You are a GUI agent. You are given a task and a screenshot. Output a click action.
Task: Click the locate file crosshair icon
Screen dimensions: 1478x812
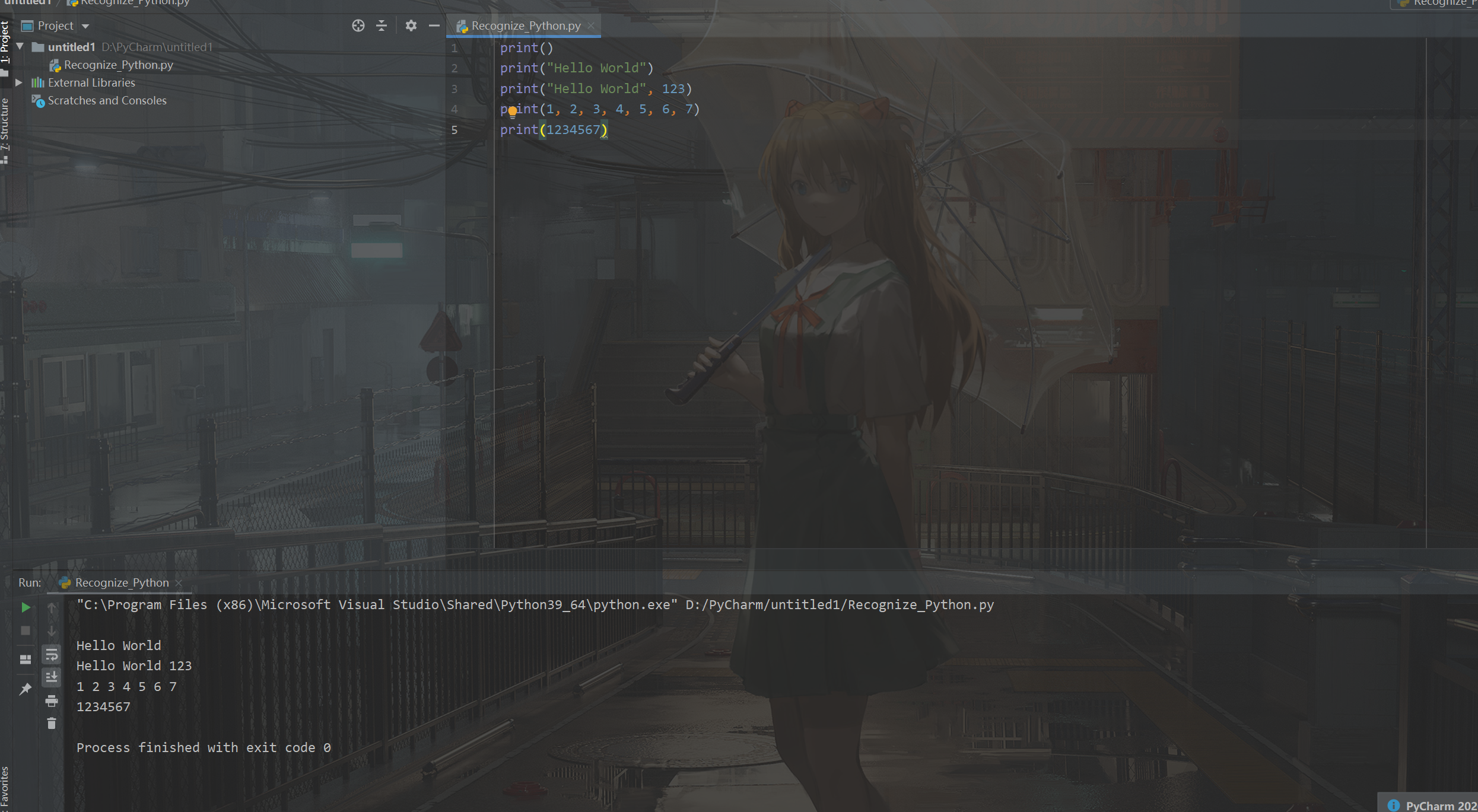358,26
